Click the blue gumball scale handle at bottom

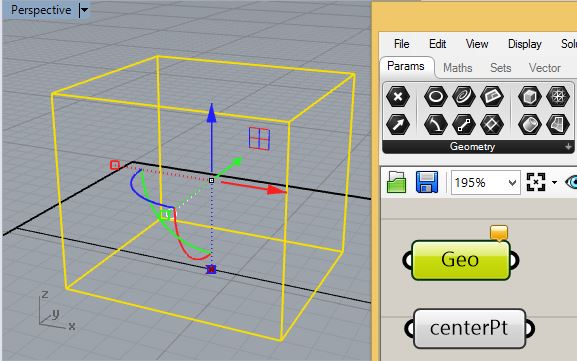[x=211, y=269]
